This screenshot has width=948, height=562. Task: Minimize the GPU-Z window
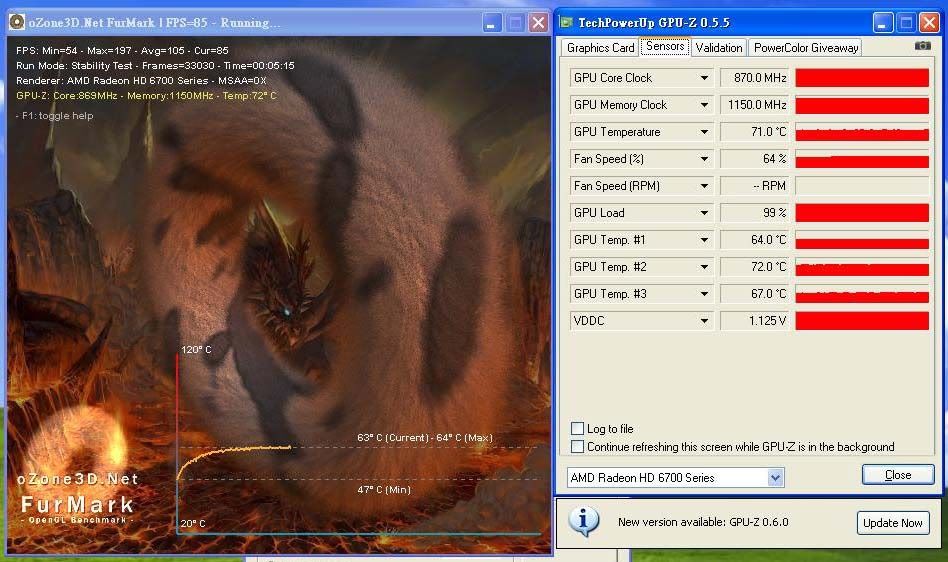(882, 23)
